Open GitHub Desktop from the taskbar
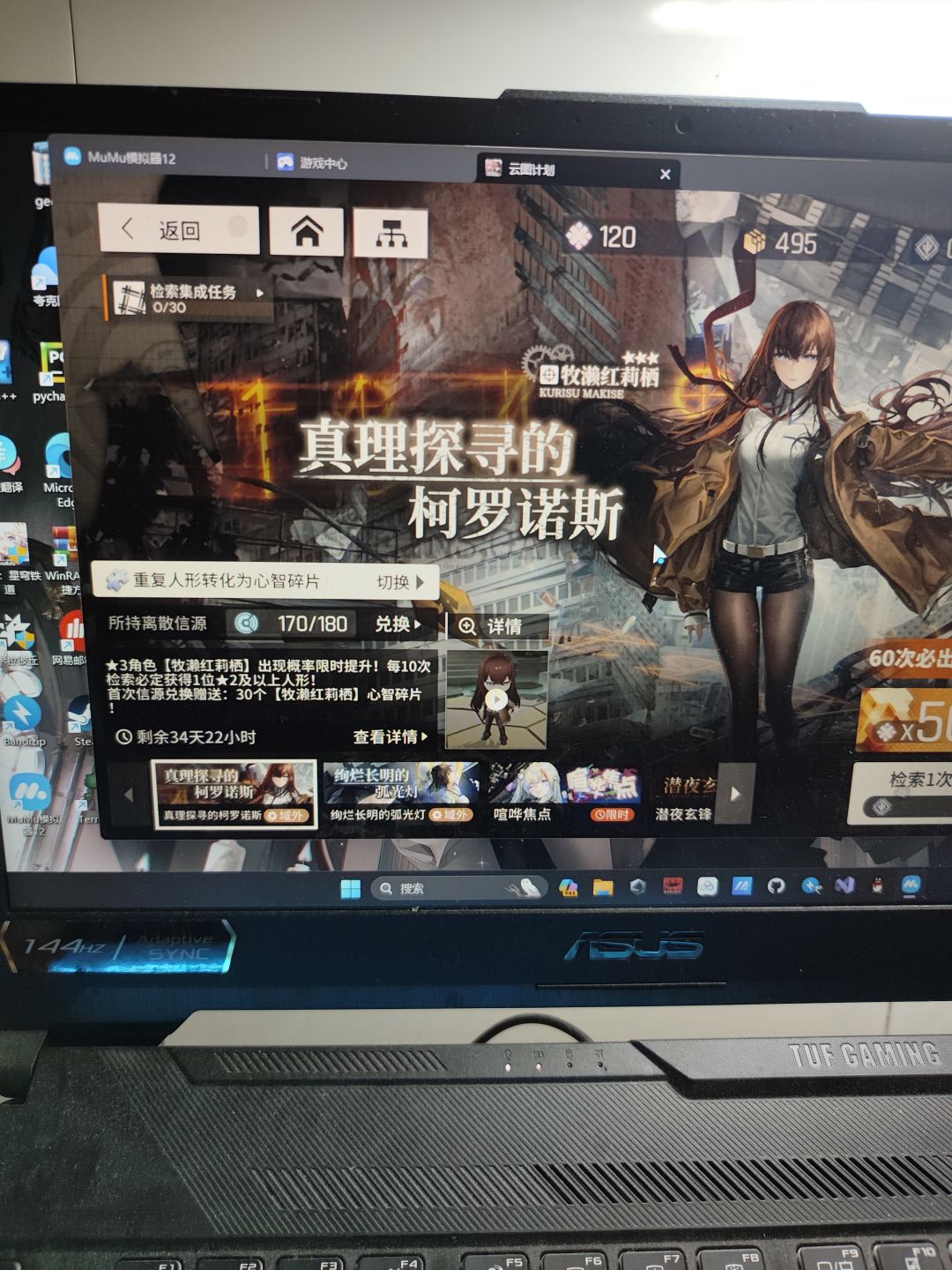 tap(776, 885)
